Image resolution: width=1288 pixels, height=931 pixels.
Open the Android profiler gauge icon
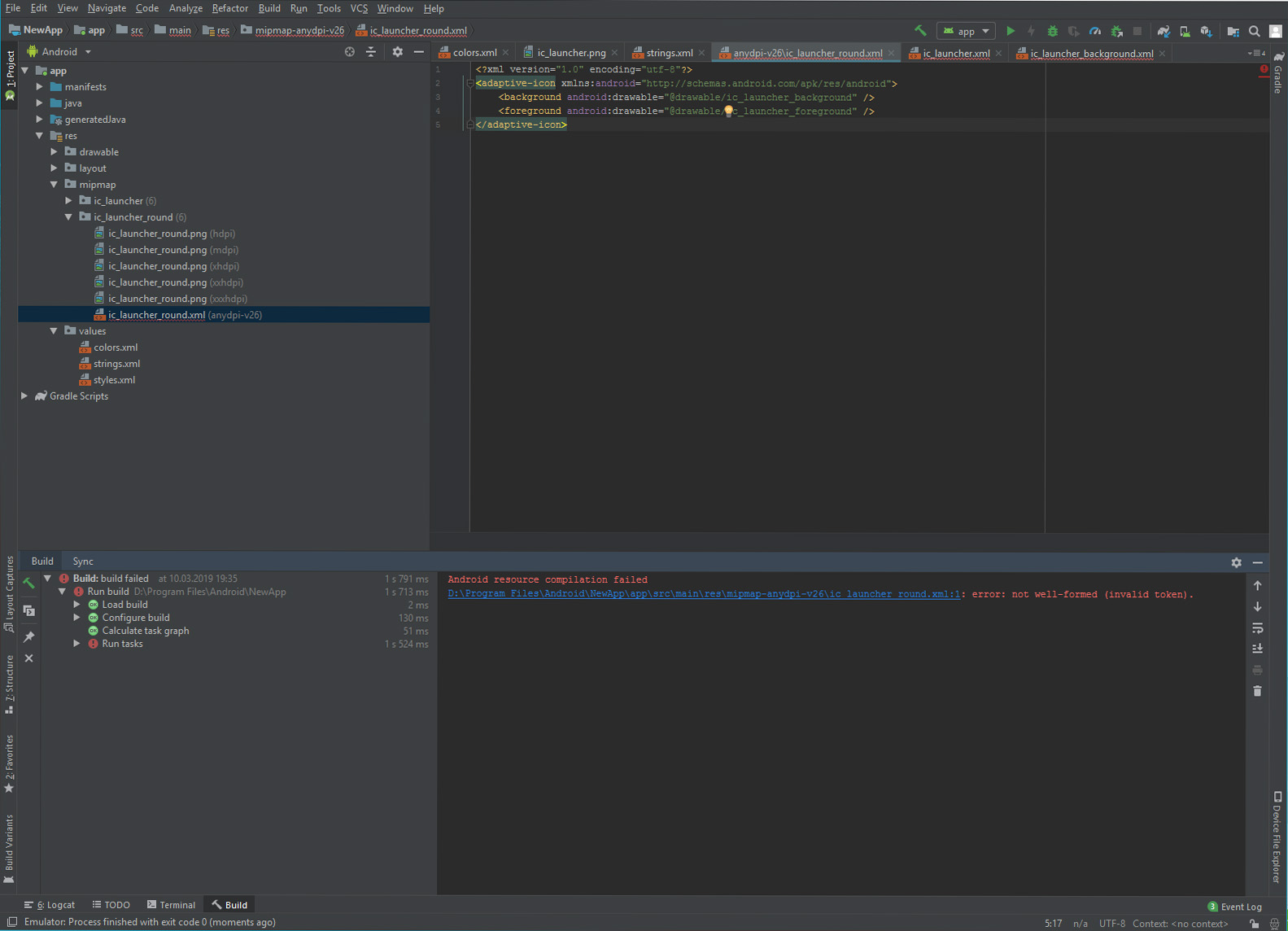coord(1095,31)
